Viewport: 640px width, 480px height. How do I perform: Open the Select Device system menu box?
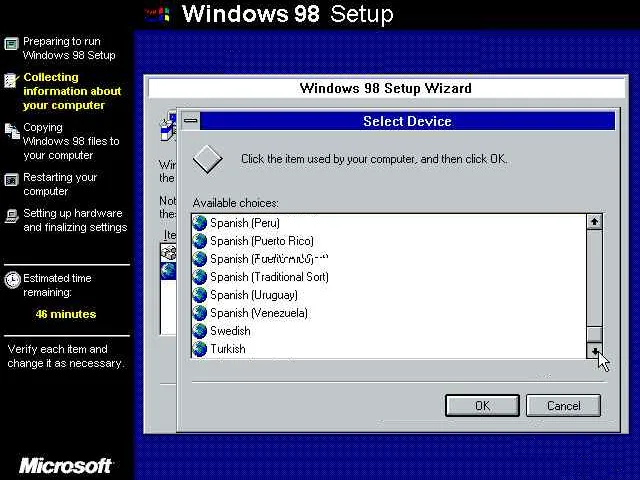tap(190, 121)
